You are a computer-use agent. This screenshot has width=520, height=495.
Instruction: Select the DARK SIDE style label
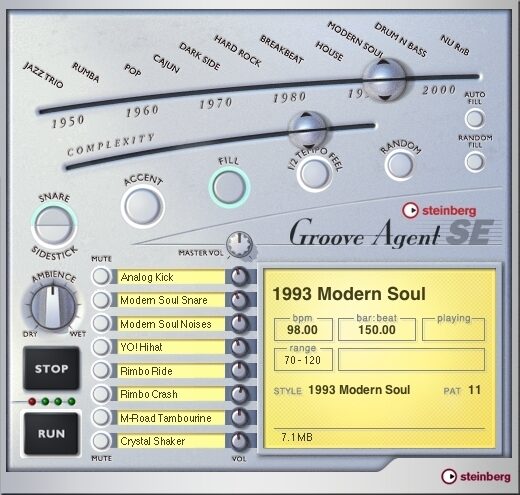pos(200,56)
